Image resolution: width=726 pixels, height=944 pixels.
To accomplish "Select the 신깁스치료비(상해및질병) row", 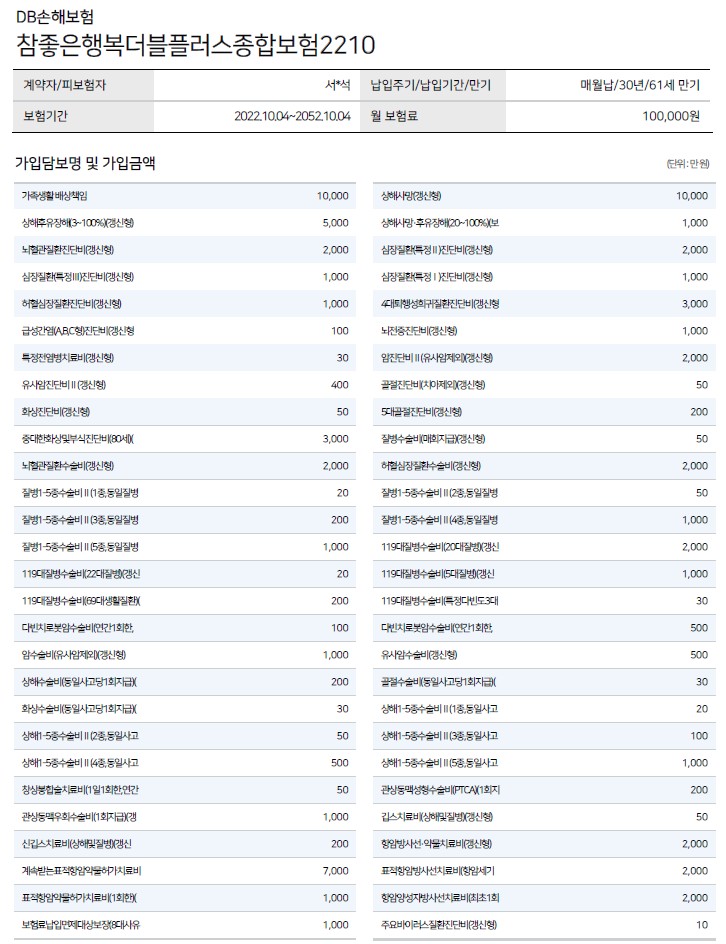I will tap(185, 844).
